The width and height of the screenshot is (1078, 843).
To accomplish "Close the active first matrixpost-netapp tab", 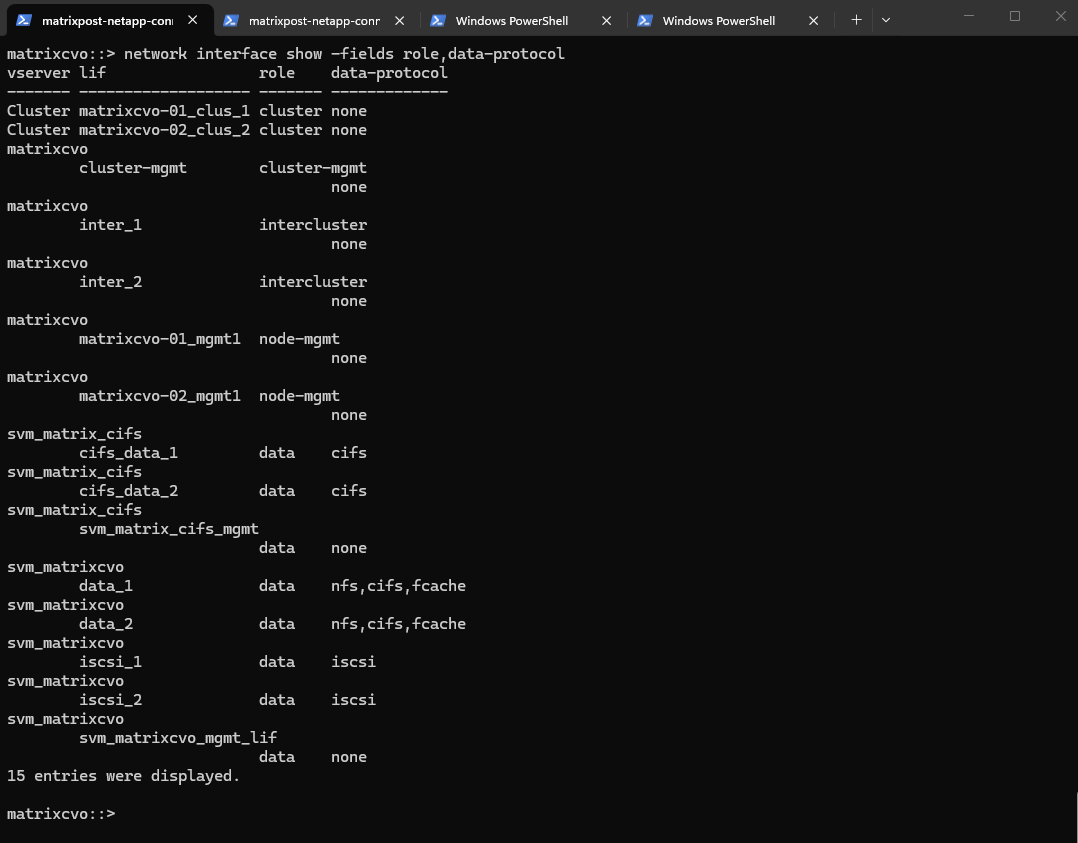I will [193, 20].
